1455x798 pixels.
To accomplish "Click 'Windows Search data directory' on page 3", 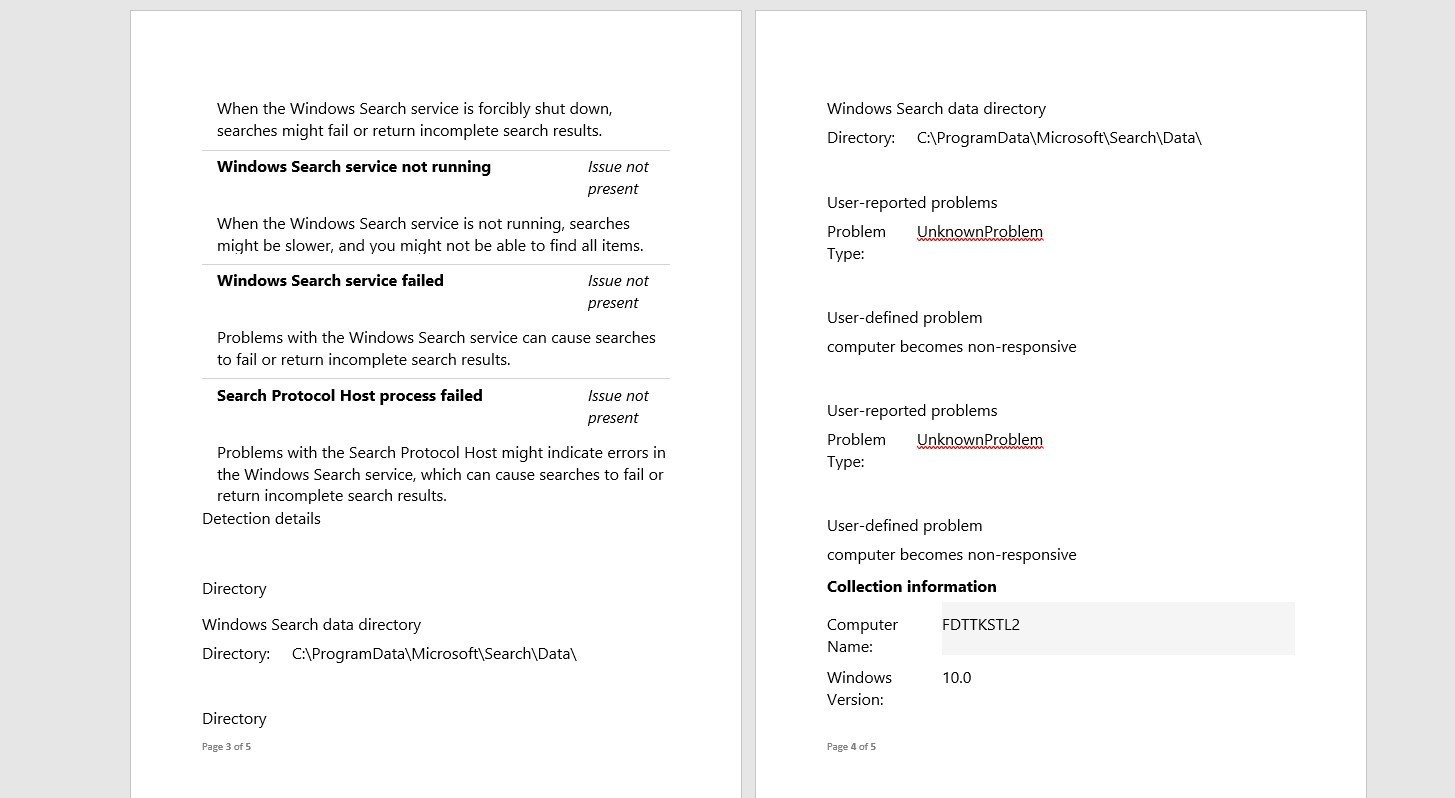I will 311,625.
